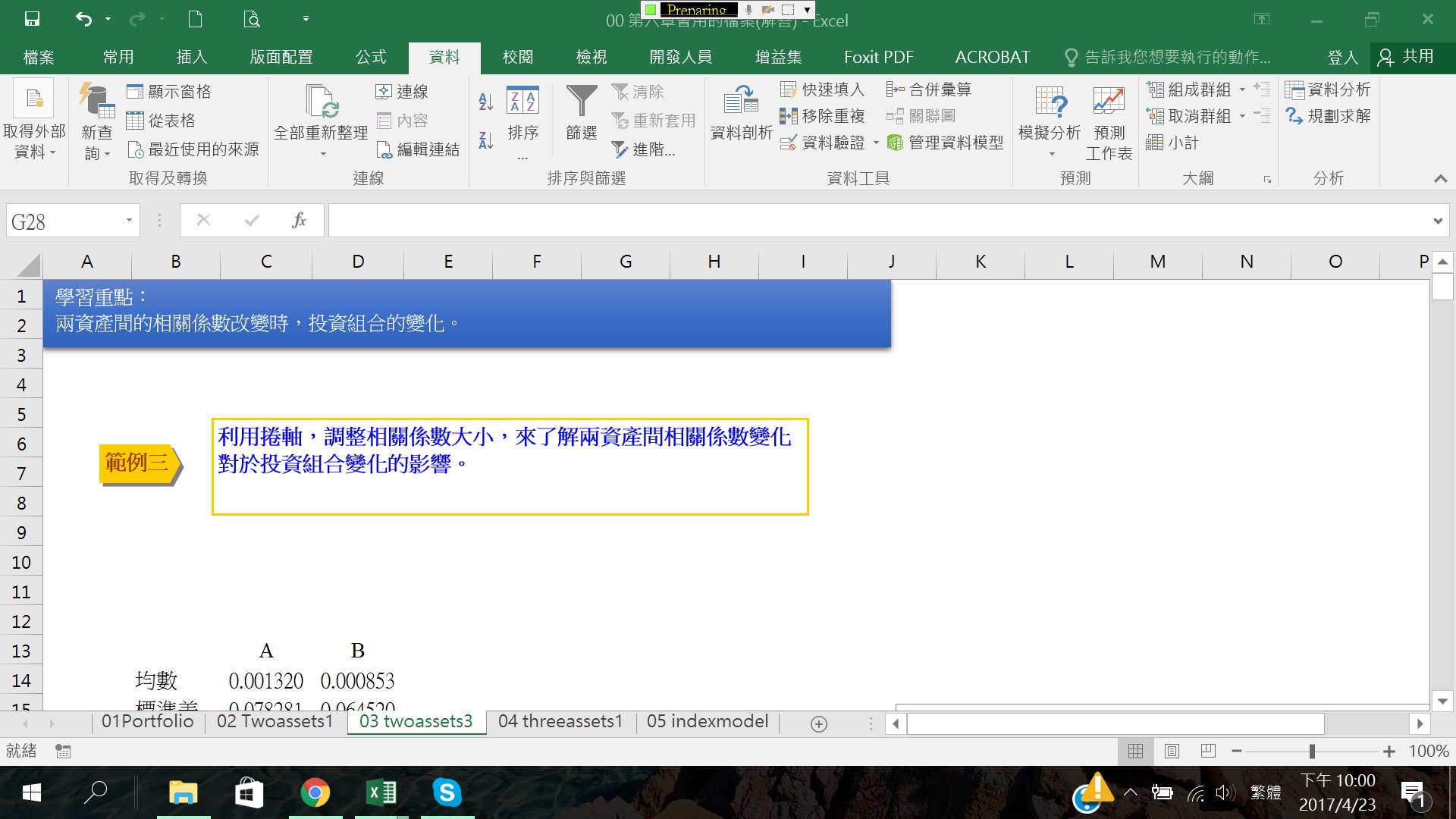Click 資料剖析 text to columns

point(741,114)
